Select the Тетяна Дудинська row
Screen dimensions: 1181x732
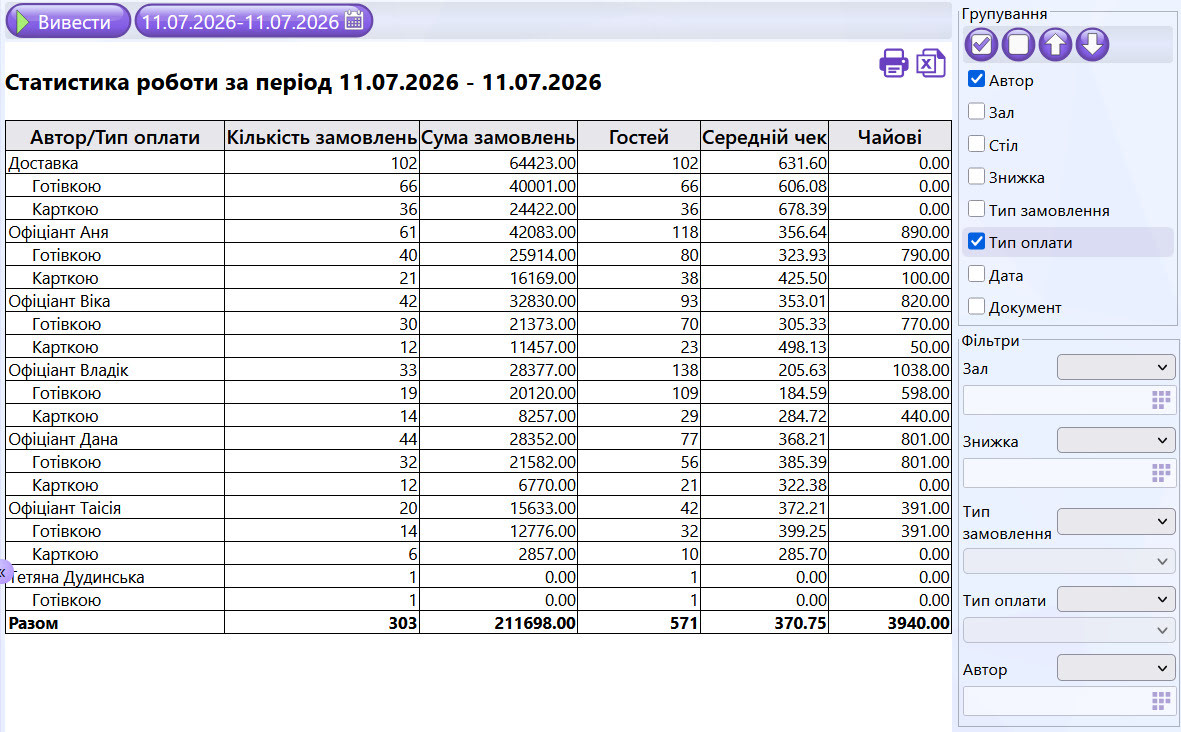(478, 577)
